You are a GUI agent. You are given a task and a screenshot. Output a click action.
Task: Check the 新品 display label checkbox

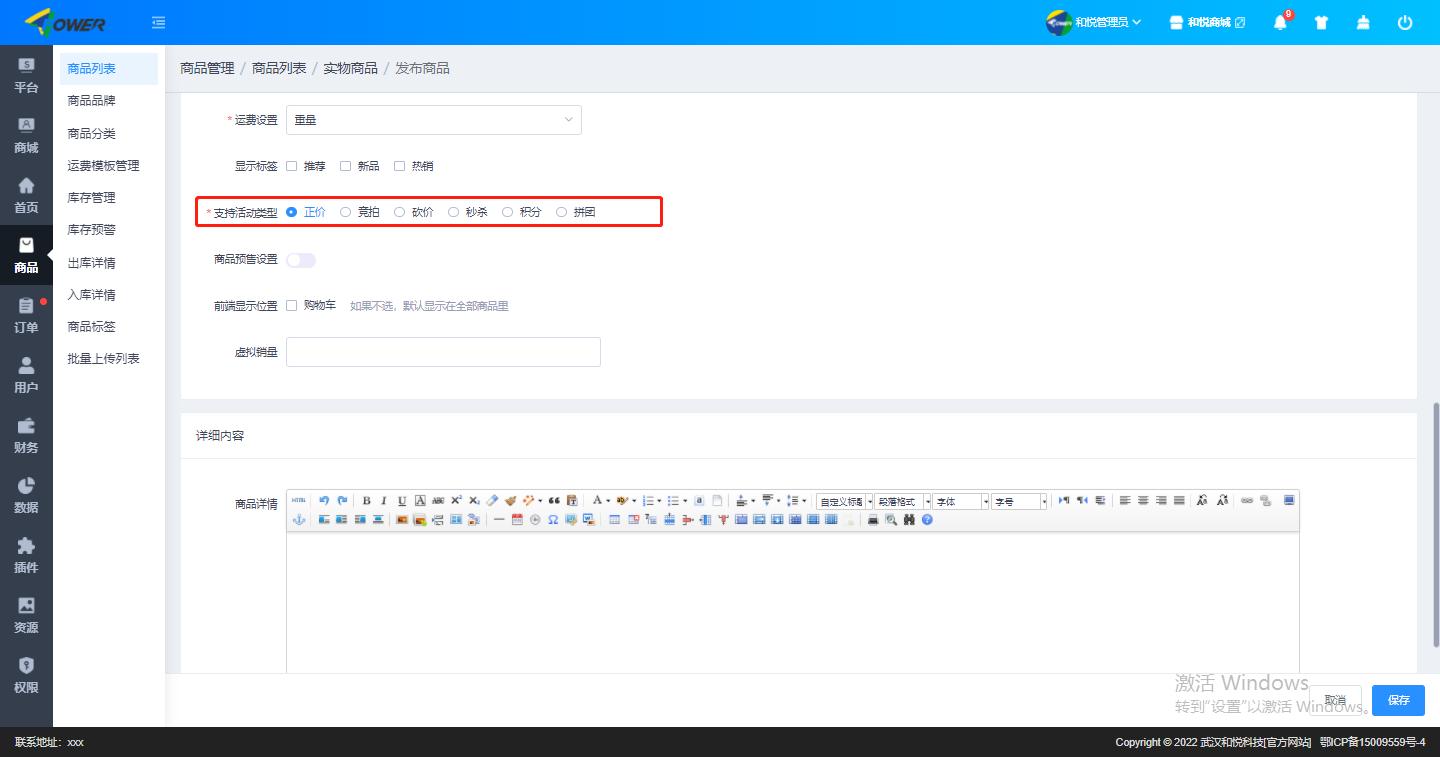[x=346, y=166]
